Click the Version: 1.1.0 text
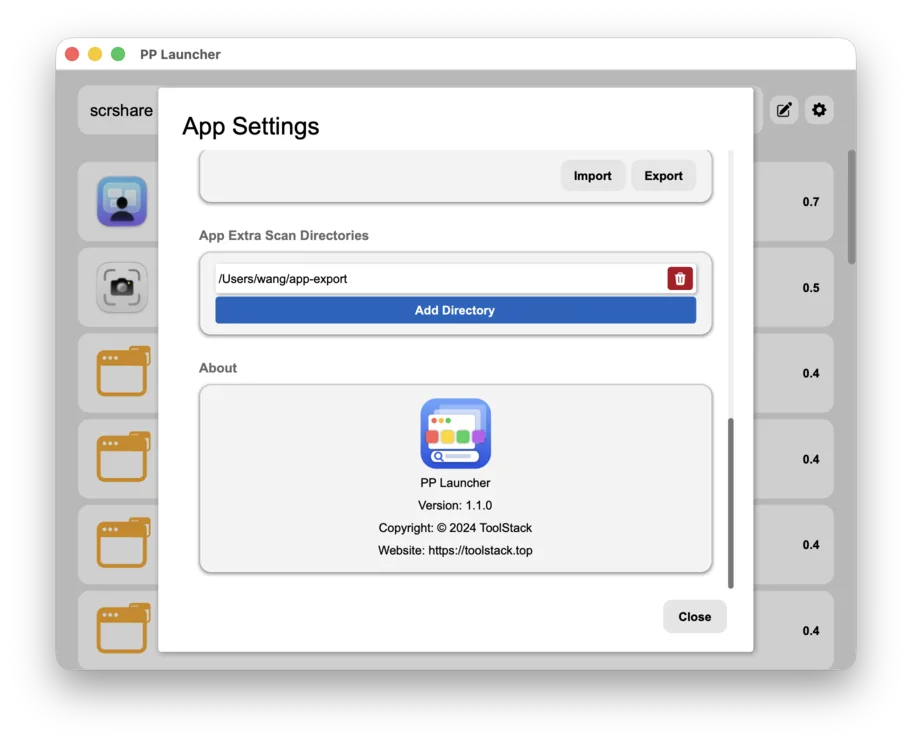Screen dimensions: 912x744 pos(455,505)
